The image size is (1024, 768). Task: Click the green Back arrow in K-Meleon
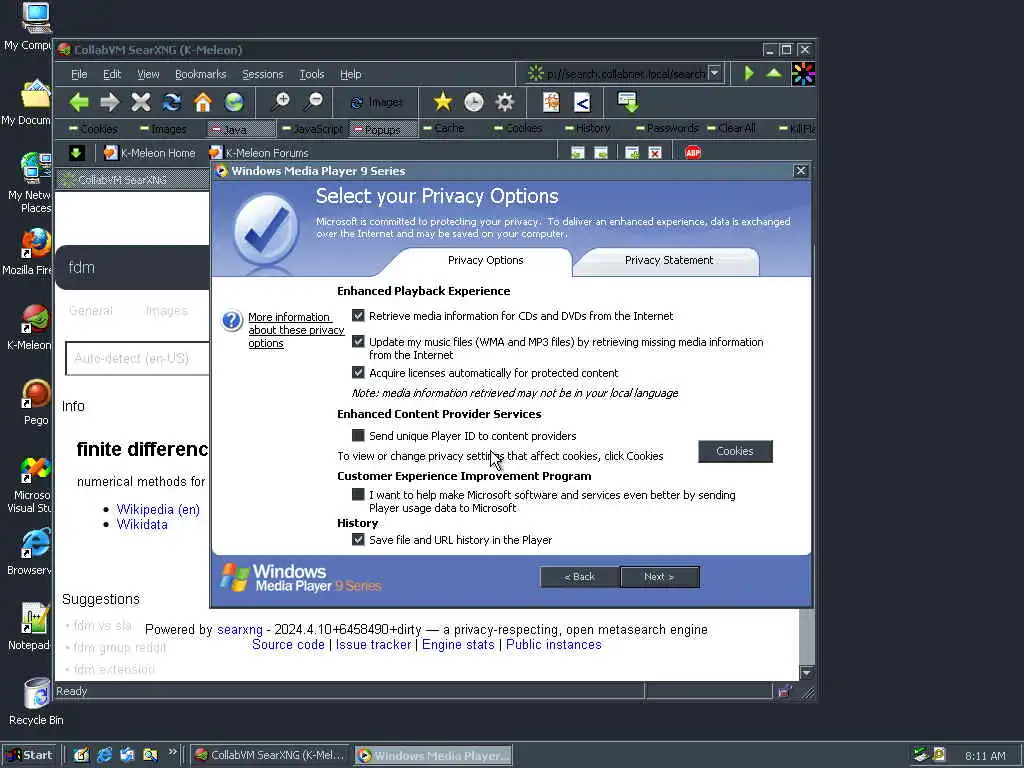(79, 102)
